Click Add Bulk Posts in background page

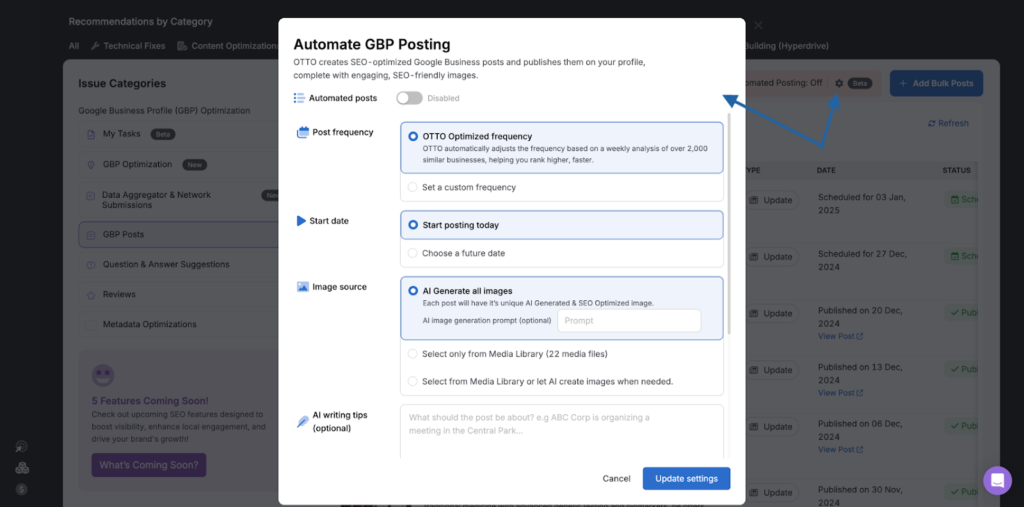pyautogui.click(x=936, y=84)
